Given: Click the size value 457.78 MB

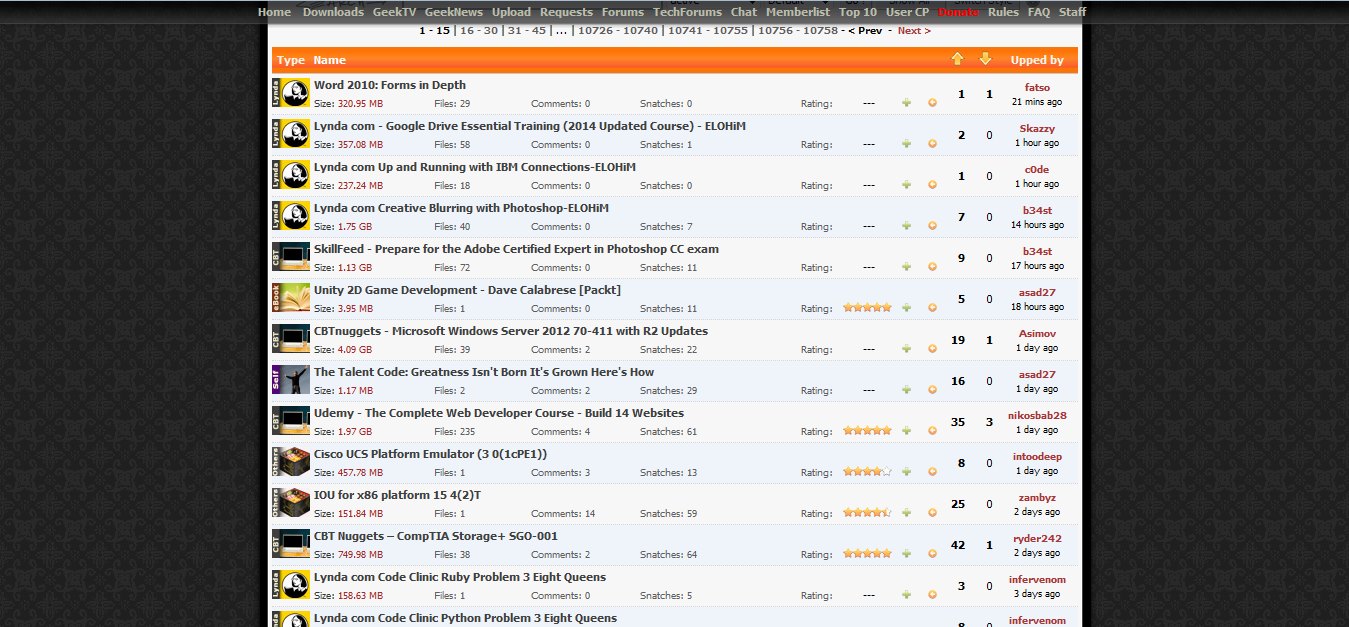Looking at the screenshot, I should 360,473.
